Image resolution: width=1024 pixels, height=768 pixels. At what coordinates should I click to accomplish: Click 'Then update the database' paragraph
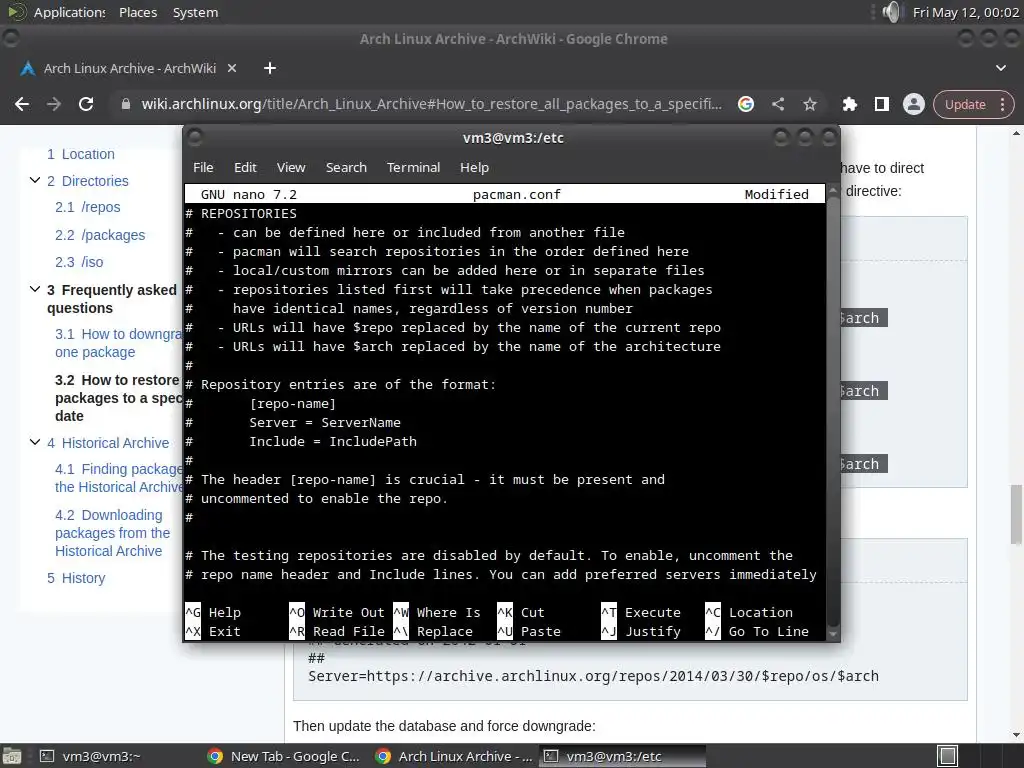[x=444, y=726]
